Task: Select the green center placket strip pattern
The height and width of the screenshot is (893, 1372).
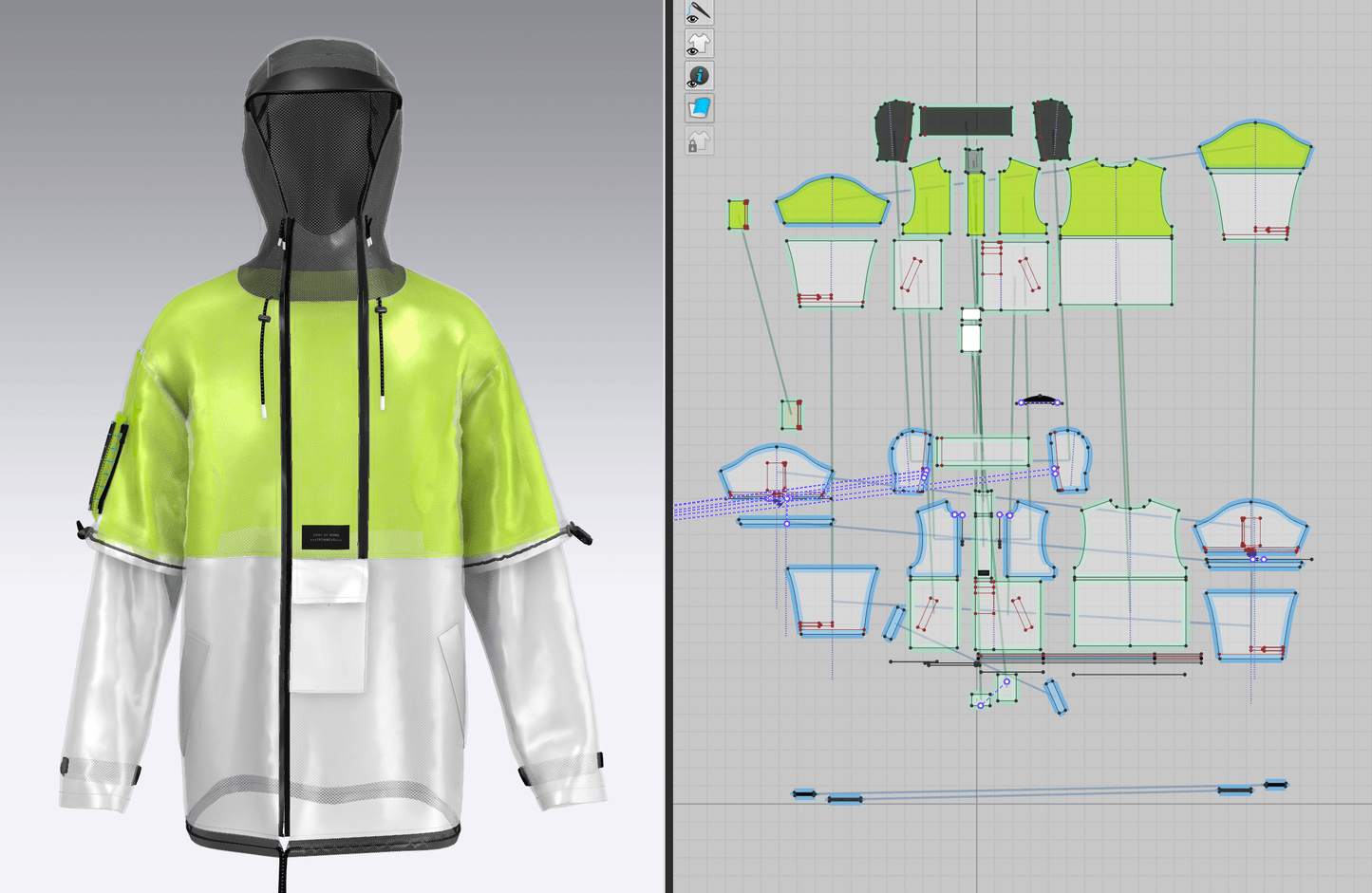Action: coord(976,203)
